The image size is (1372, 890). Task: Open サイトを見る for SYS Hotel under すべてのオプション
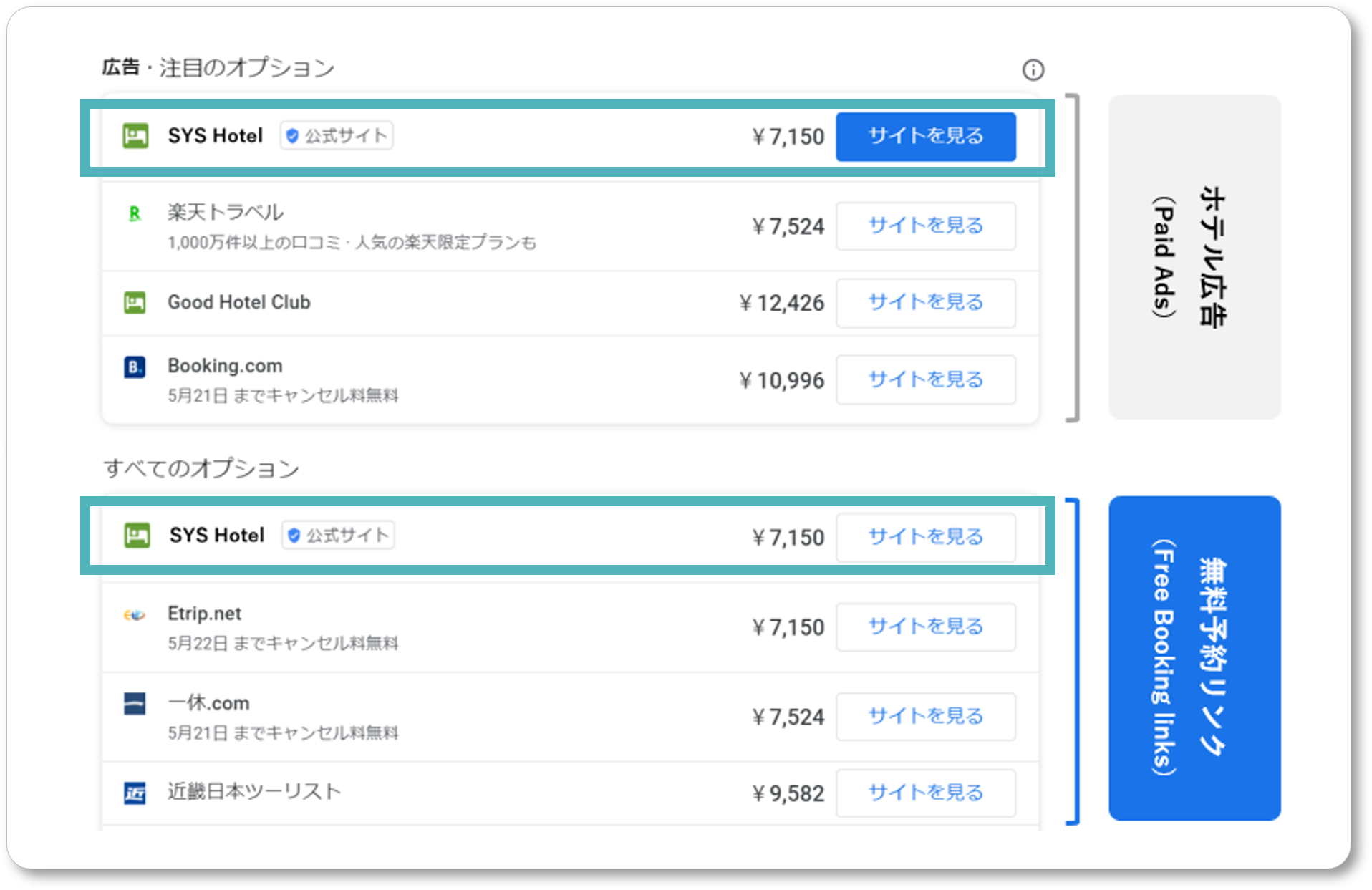926,537
